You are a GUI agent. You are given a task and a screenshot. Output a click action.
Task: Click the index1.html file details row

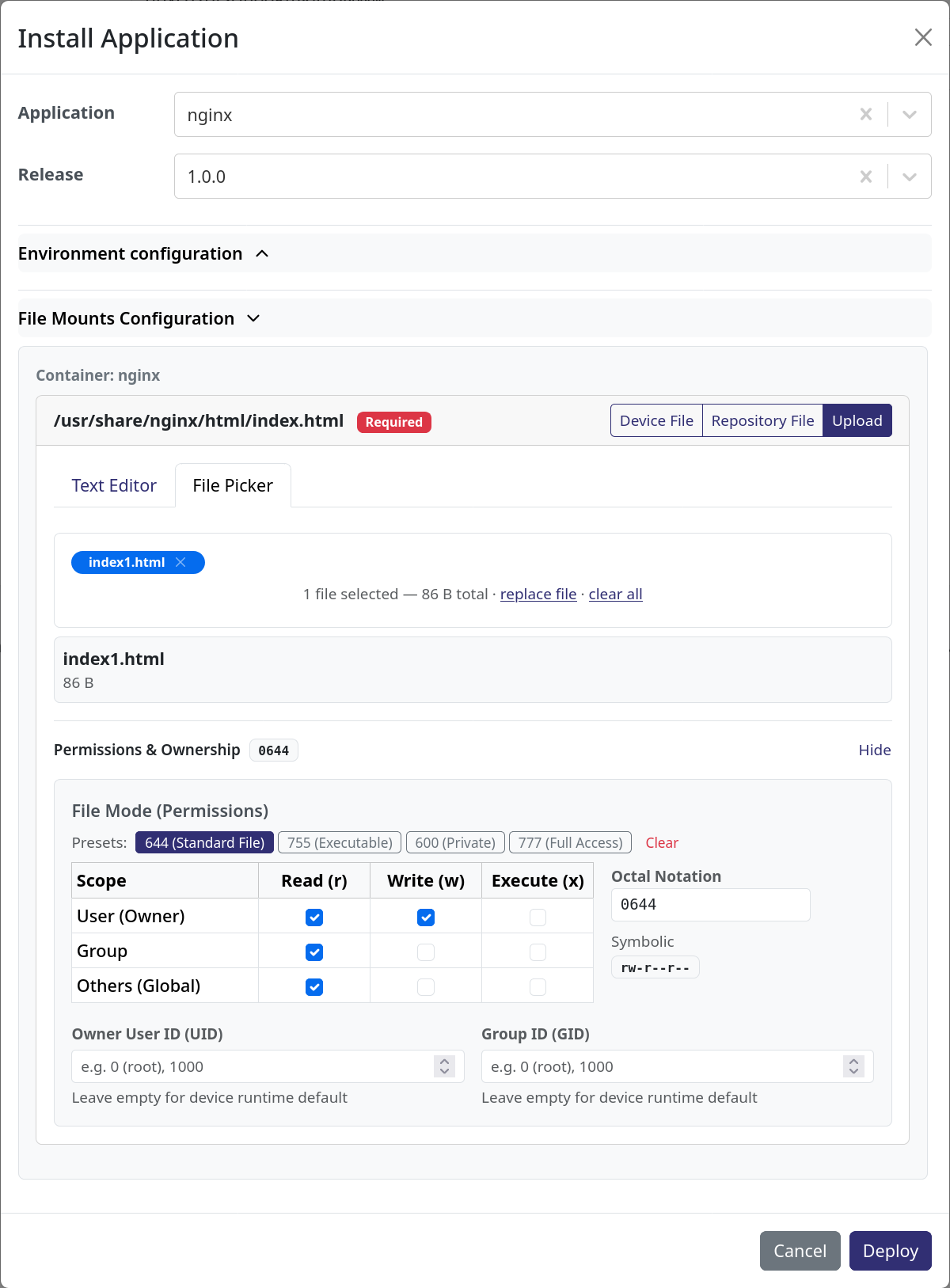(x=473, y=670)
